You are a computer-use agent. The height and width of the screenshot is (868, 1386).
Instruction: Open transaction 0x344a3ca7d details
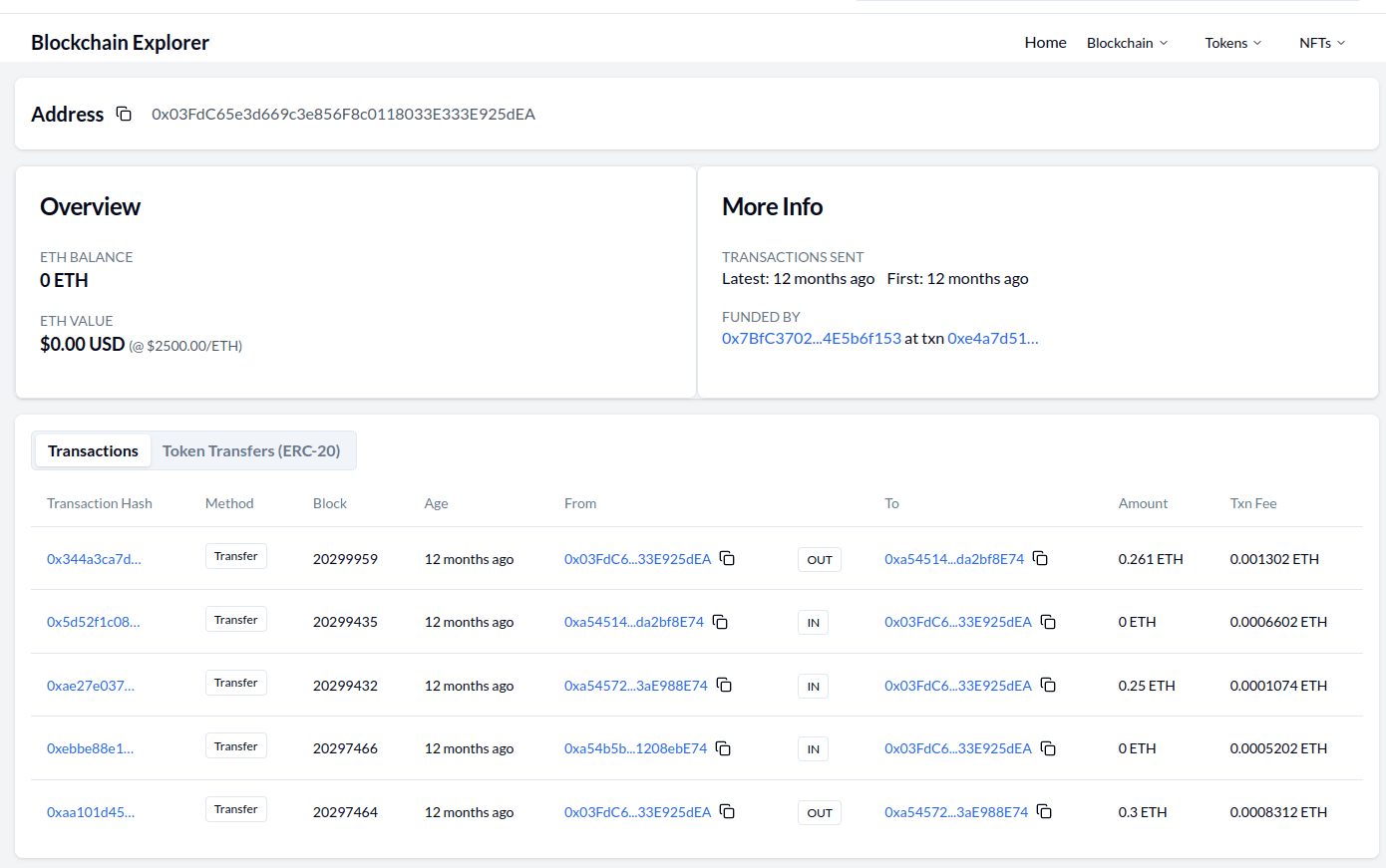click(93, 559)
